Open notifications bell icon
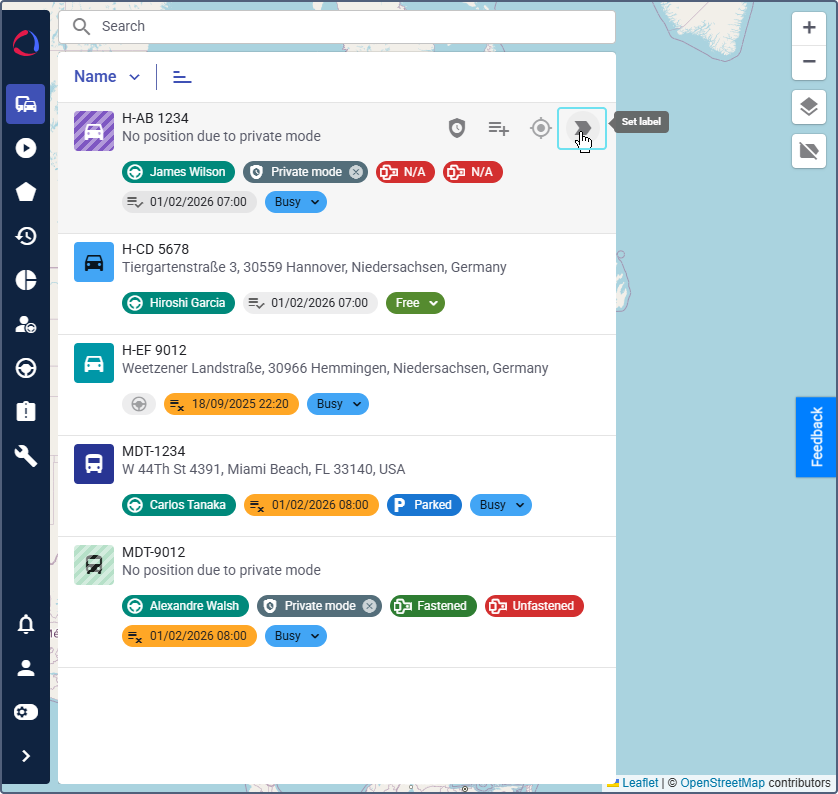The height and width of the screenshot is (794, 838). [26, 624]
